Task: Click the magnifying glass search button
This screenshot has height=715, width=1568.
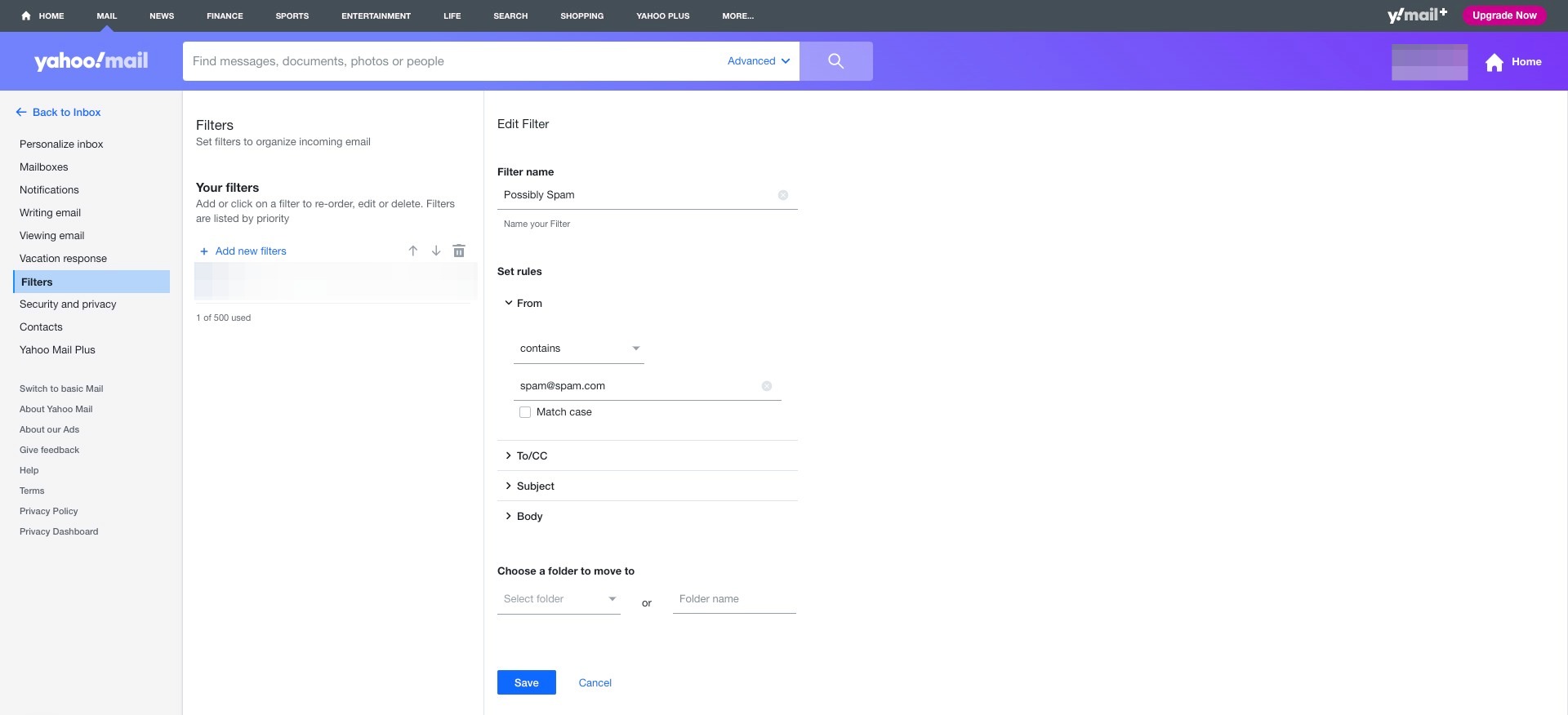Action: click(x=835, y=61)
